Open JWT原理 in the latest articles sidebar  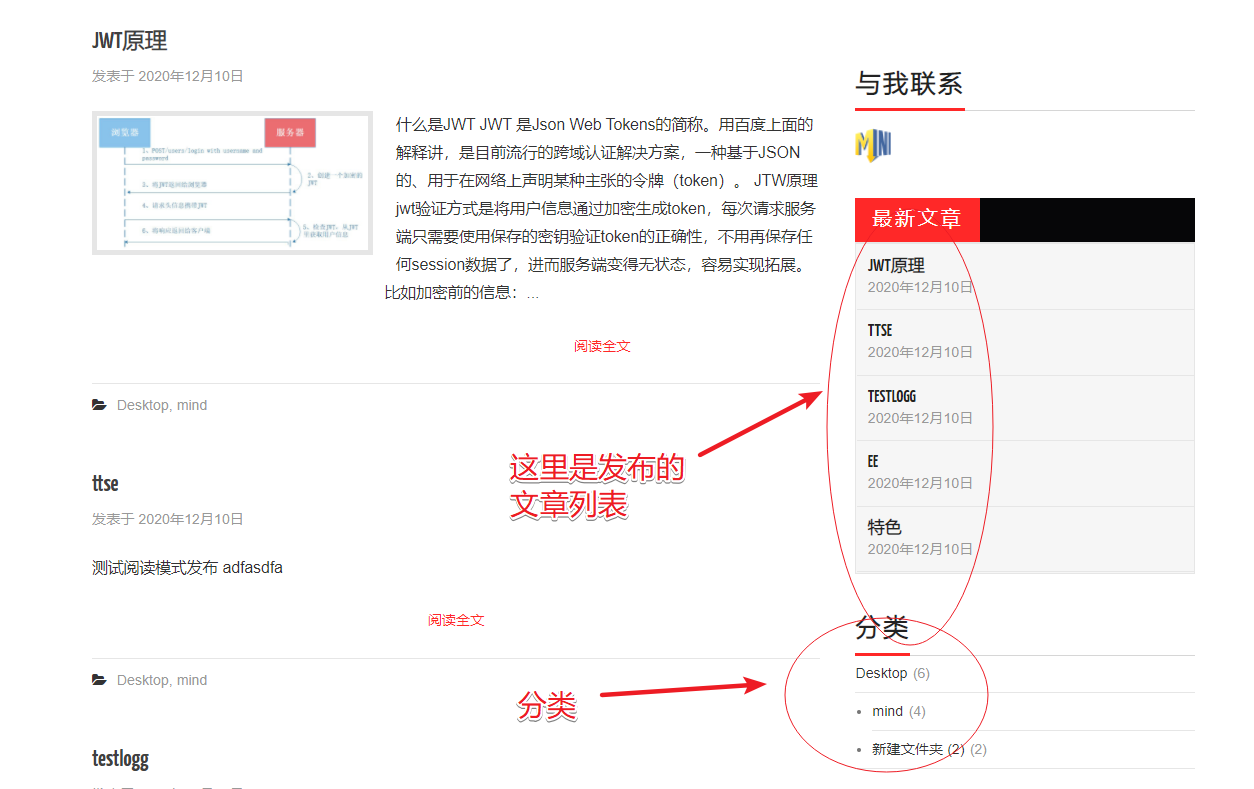click(896, 266)
